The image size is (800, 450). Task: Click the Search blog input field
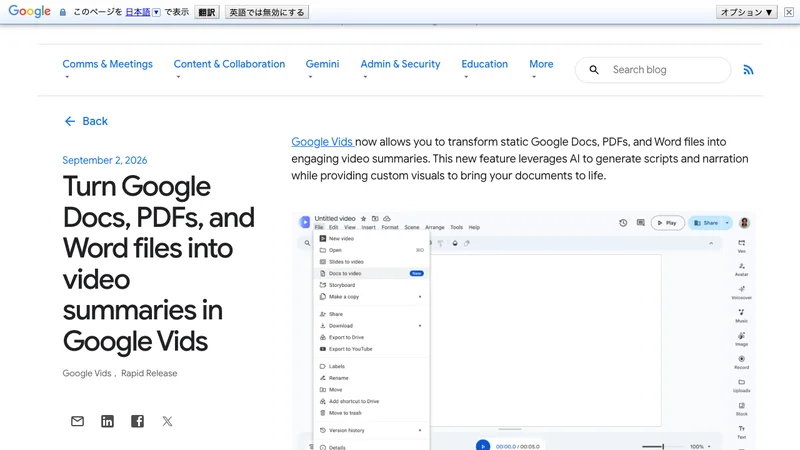(x=653, y=70)
